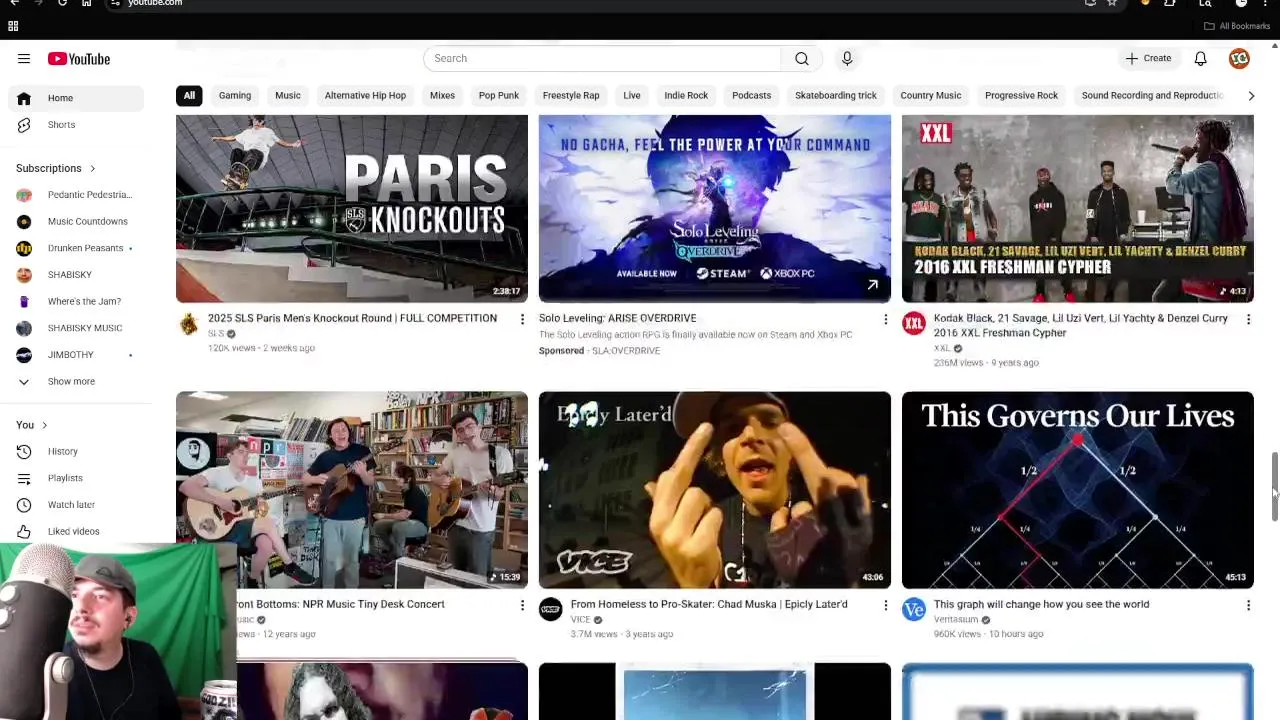Image resolution: width=1280 pixels, height=720 pixels.
Task: Open options for Veritasium graph video
Action: 1248,605
